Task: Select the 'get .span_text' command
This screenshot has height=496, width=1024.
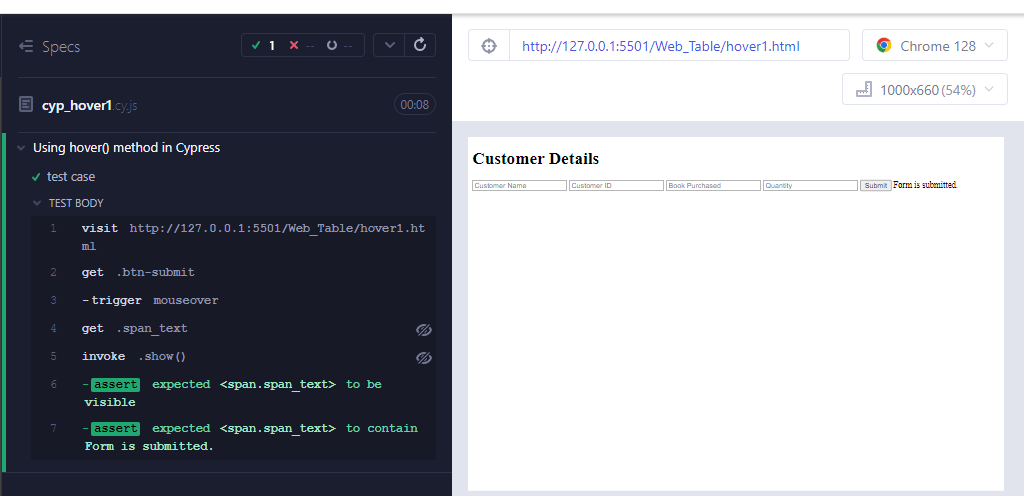Action: [x=233, y=329]
